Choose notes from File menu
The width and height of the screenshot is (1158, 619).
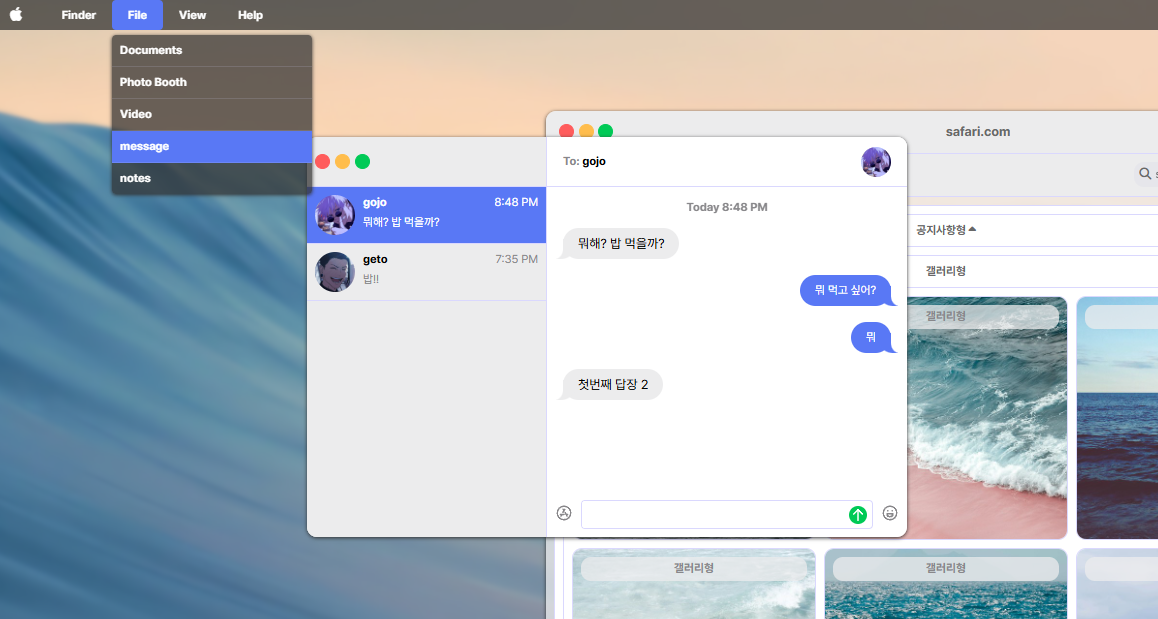coord(212,178)
